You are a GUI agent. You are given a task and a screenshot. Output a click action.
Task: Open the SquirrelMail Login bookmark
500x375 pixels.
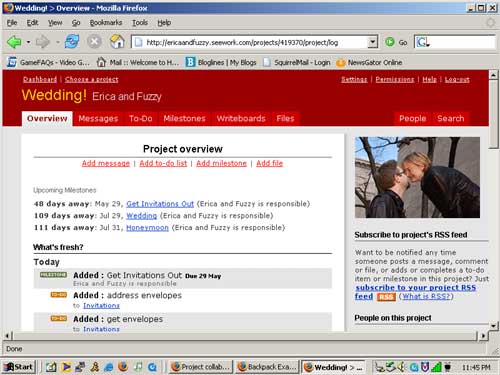click(297, 62)
